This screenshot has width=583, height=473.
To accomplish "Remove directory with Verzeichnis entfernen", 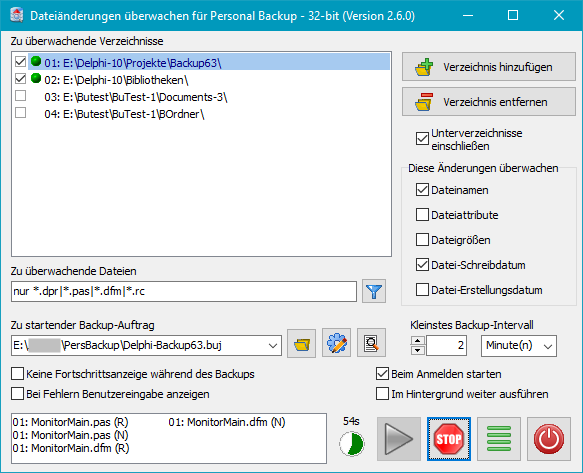I will [x=489, y=102].
